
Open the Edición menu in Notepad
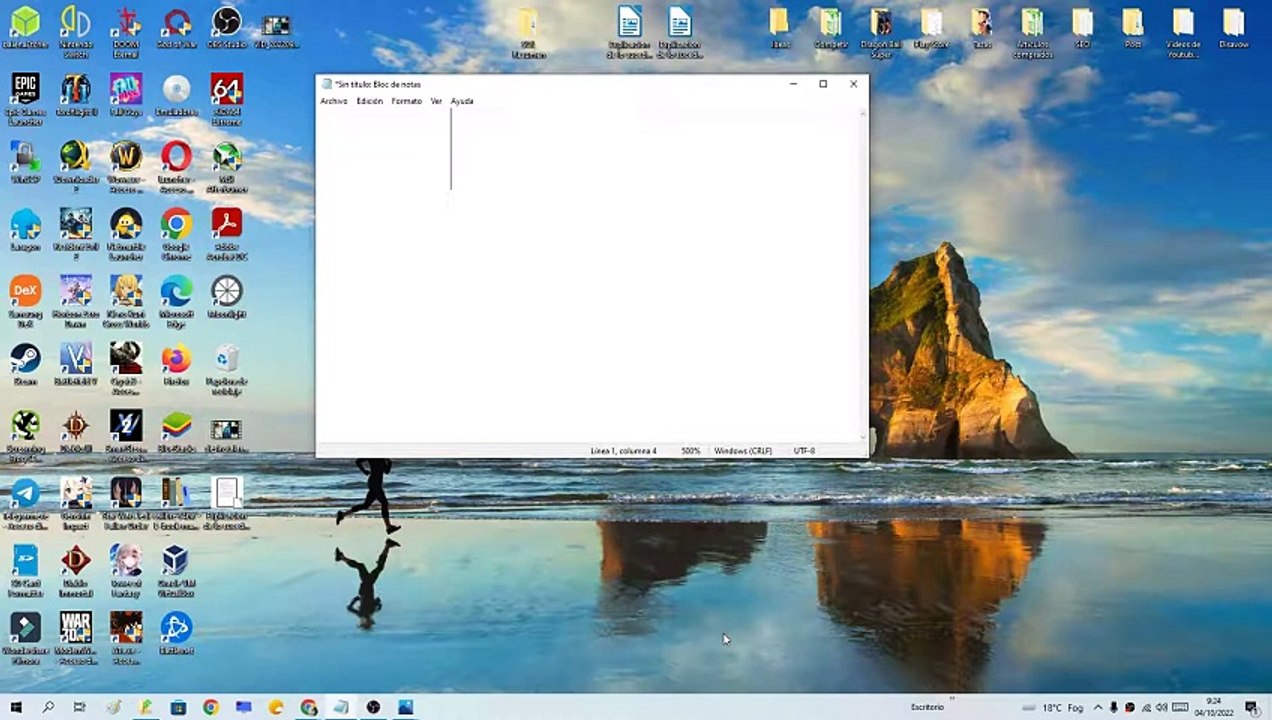[369, 101]
